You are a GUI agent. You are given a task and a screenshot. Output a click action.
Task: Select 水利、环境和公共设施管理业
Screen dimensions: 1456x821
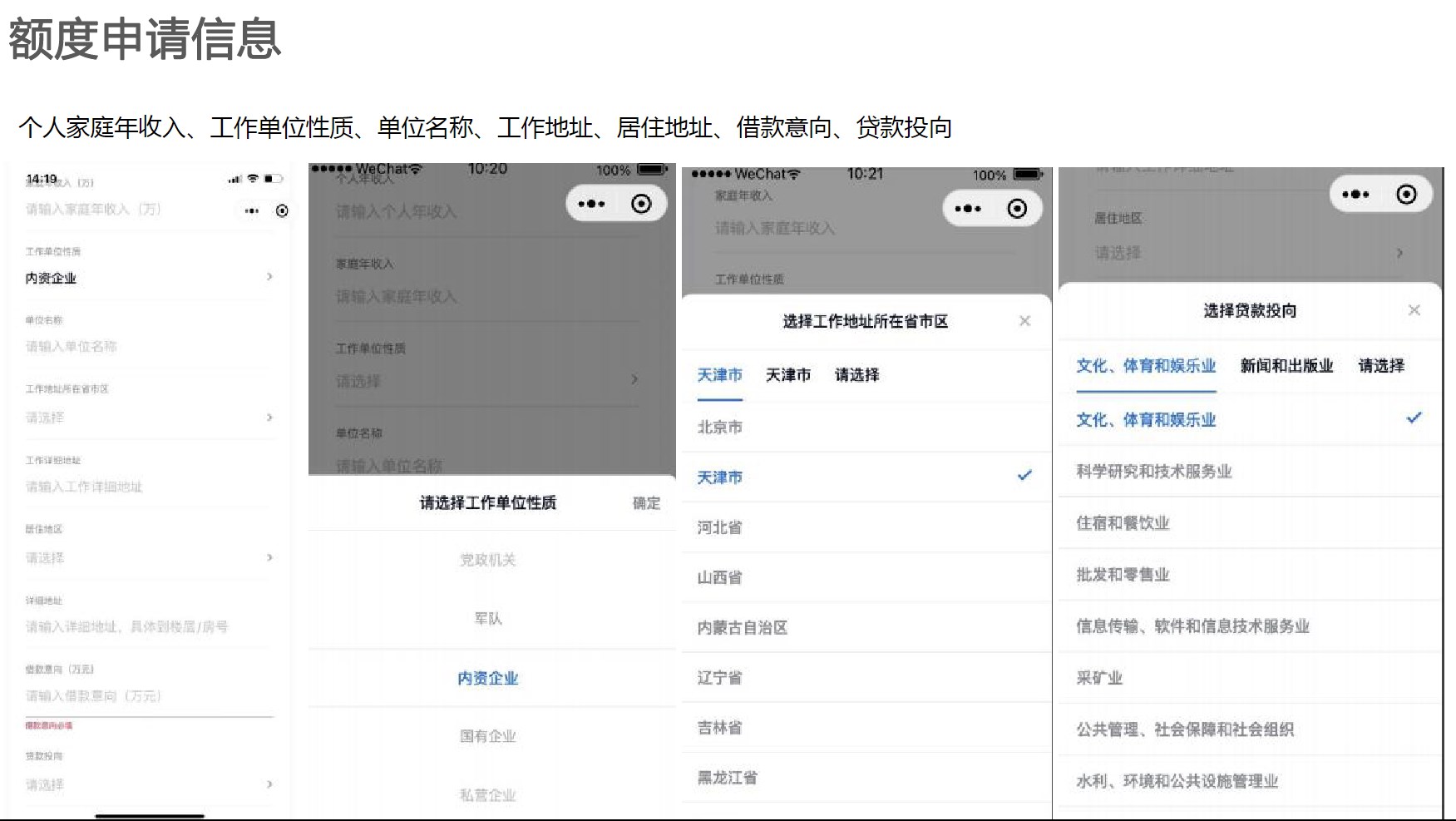[x=1250, y=781]
